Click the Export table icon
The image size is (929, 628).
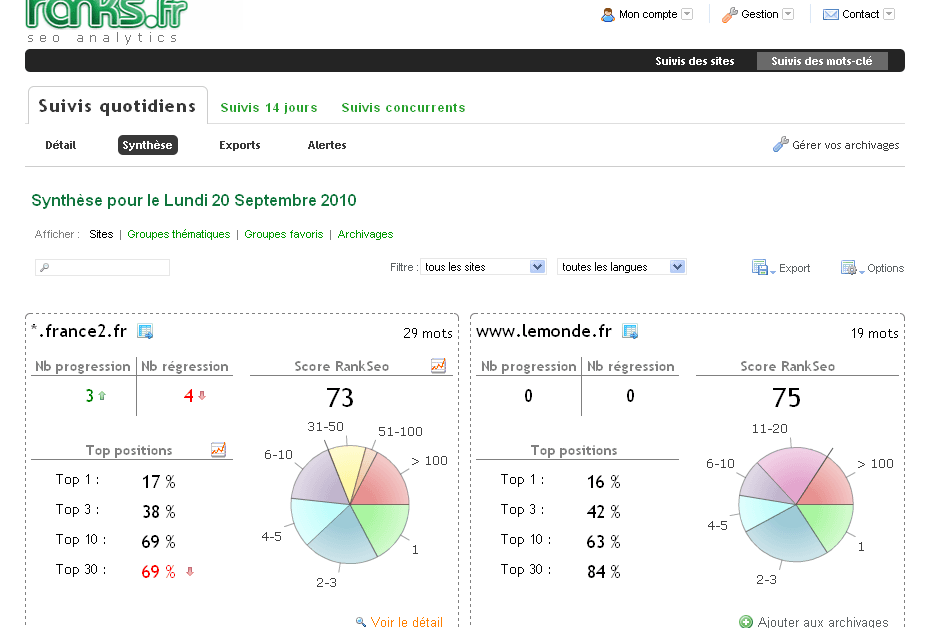pos(760,267)
